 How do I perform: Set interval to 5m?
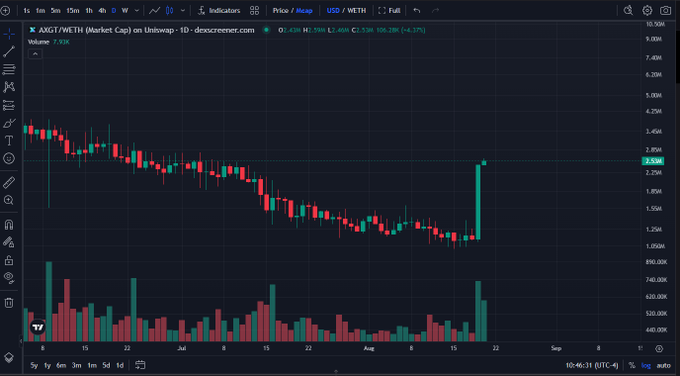pos(56,10)
